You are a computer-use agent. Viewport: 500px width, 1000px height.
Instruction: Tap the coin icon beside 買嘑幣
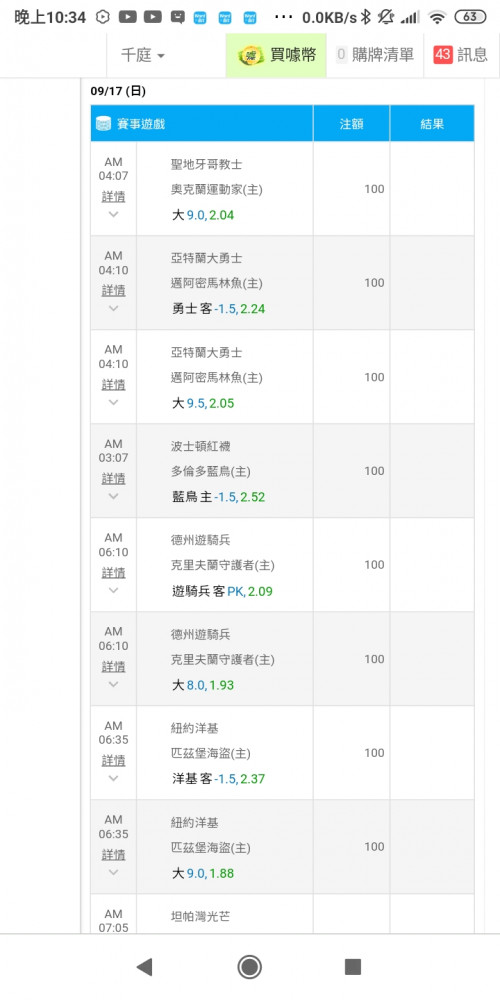coord(251,55)
